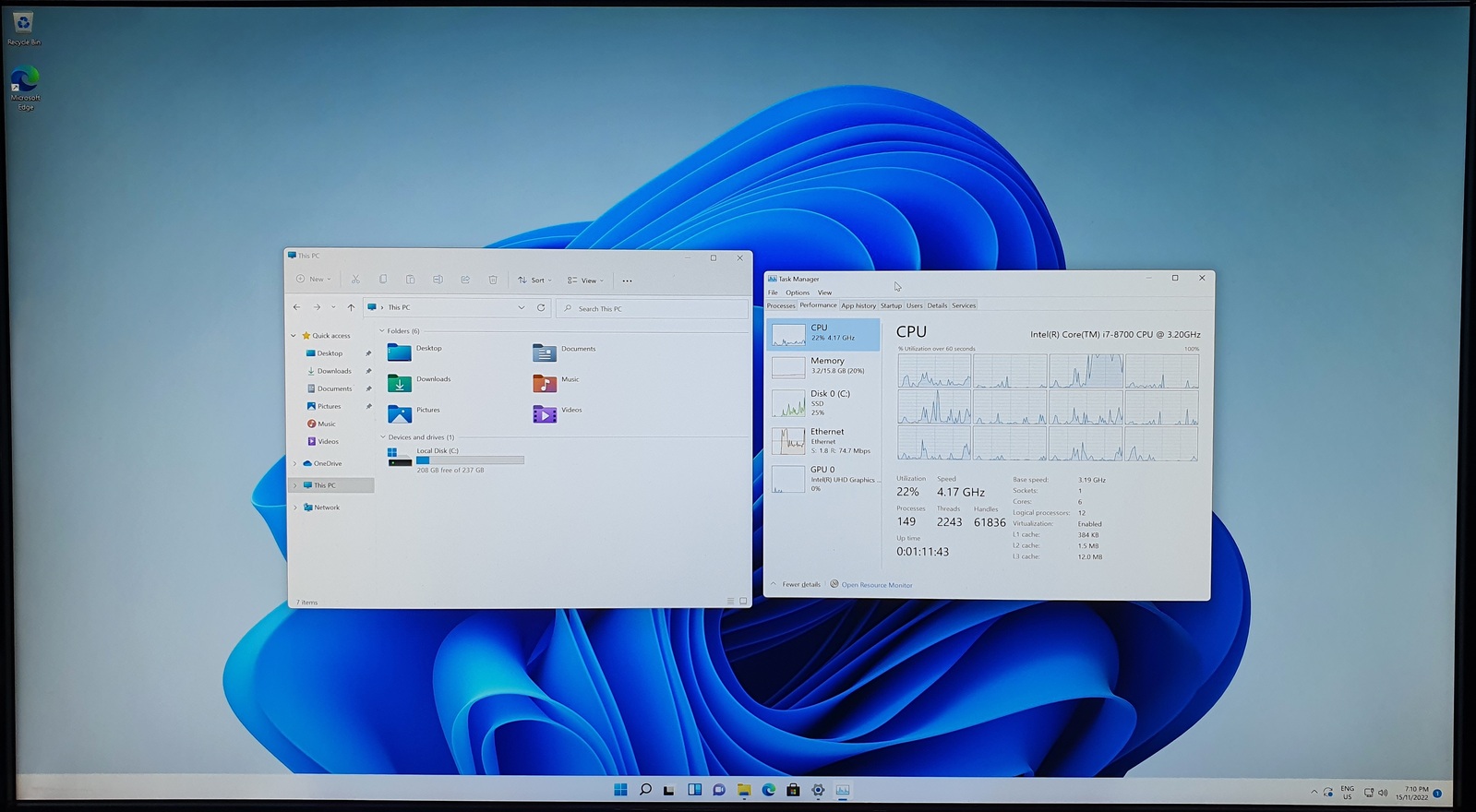Open the Sort dropdown menu

(534, 280)
